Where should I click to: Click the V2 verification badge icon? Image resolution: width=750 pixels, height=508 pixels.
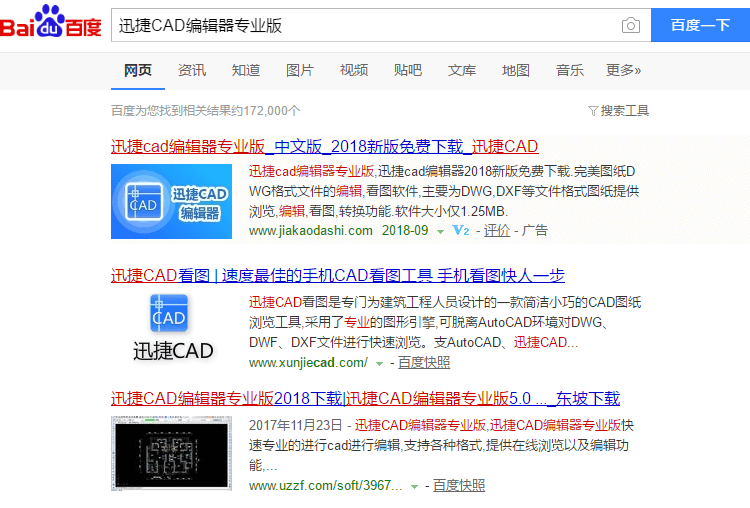pyautogui.click(x=461, y=231)
